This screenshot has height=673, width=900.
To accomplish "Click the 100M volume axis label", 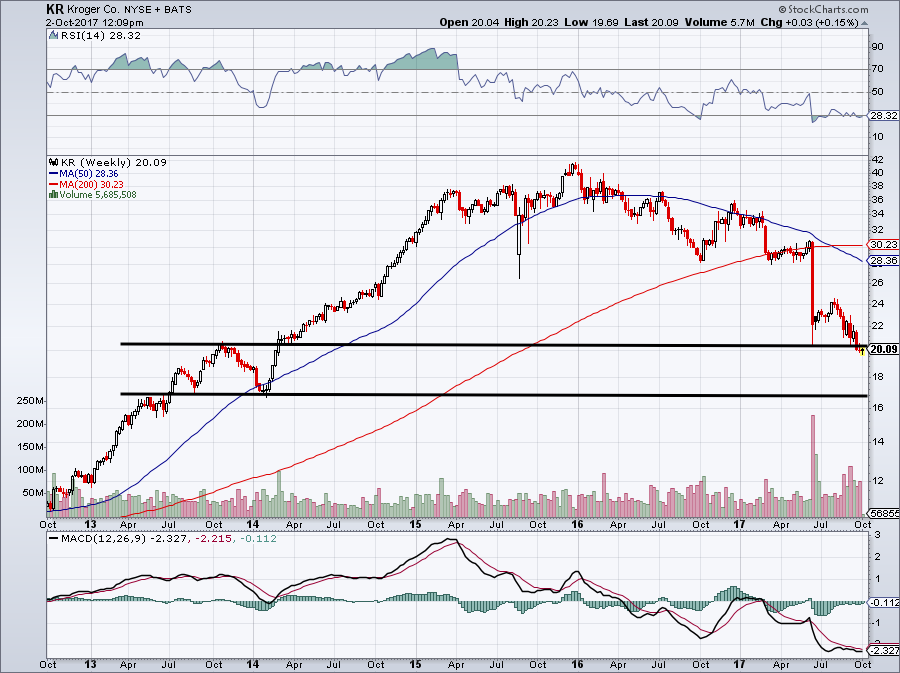I will coord(30,470).
